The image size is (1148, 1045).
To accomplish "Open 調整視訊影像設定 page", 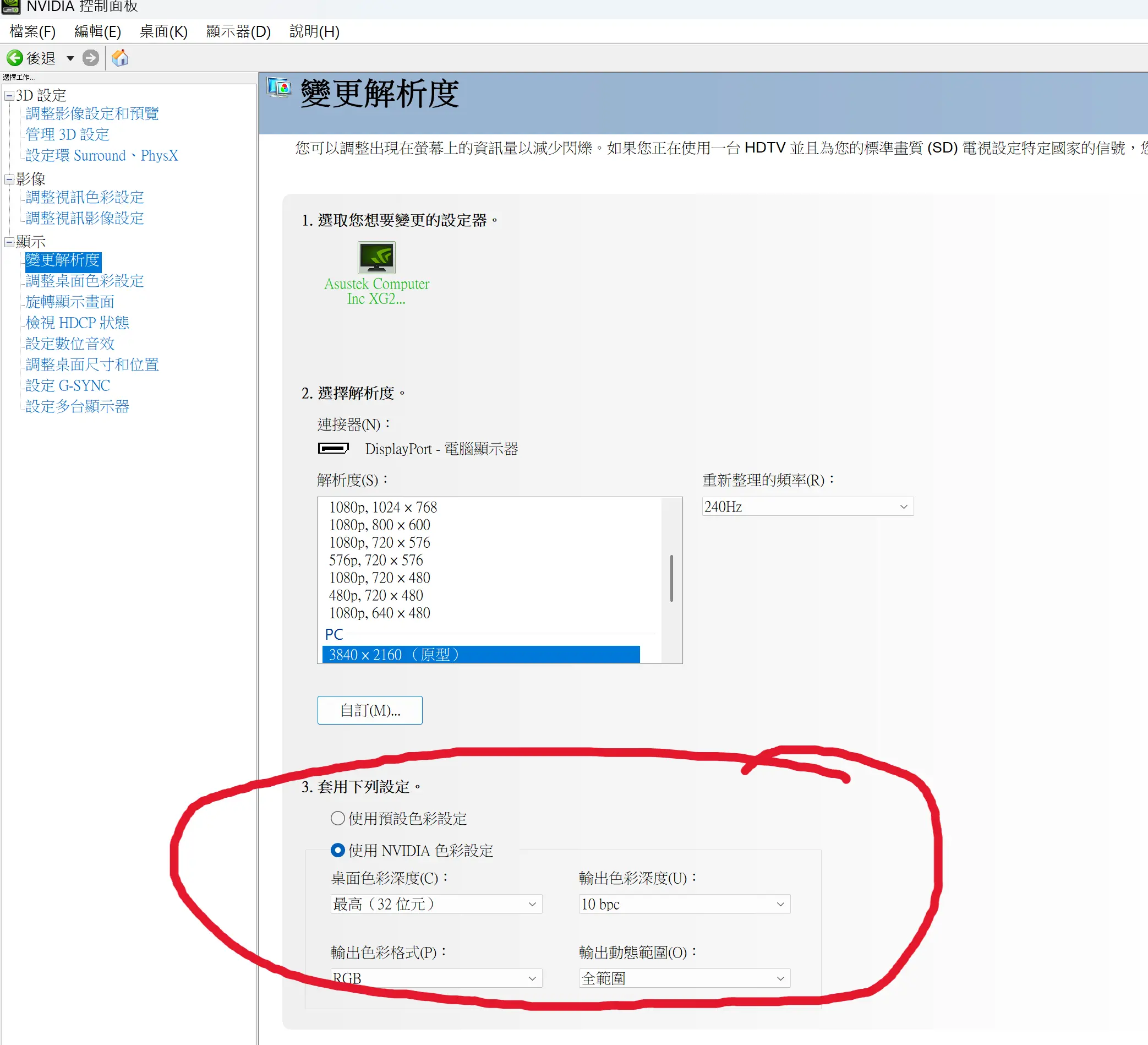I will (x=85, y=218).
